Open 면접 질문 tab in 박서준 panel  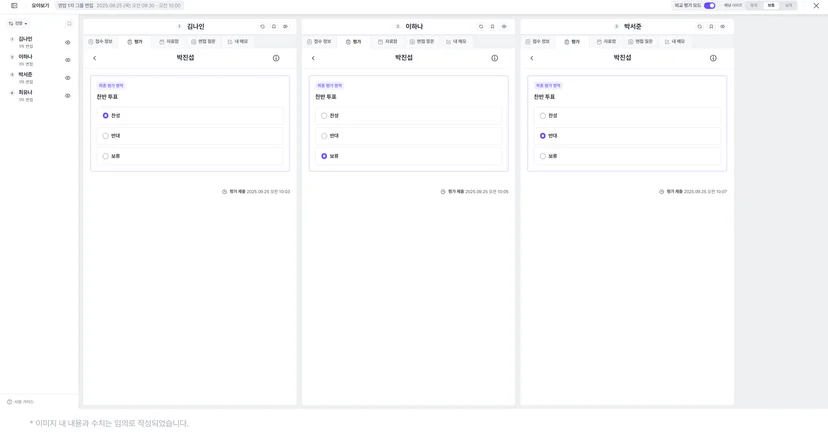(x=641, y=41)
